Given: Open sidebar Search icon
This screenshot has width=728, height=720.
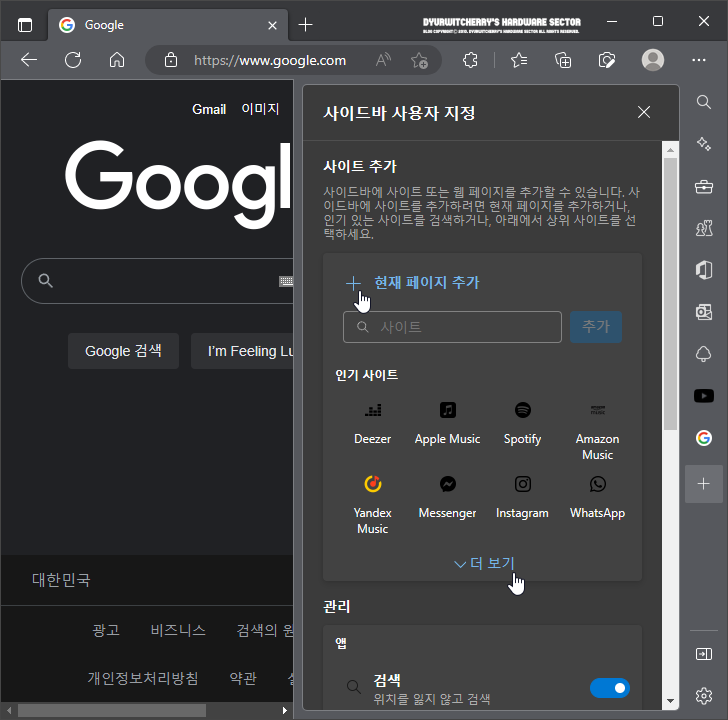Looking at the screenshot, I should pyautogui.click(x=704, y=102).
